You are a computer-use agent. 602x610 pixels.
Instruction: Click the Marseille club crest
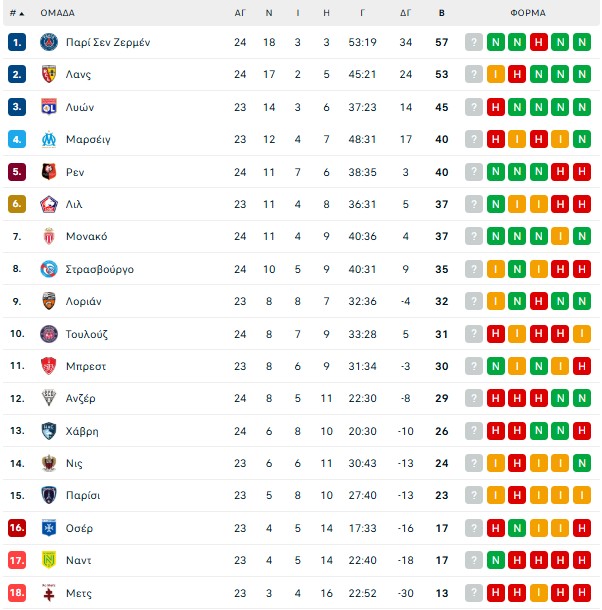point(48,139)
